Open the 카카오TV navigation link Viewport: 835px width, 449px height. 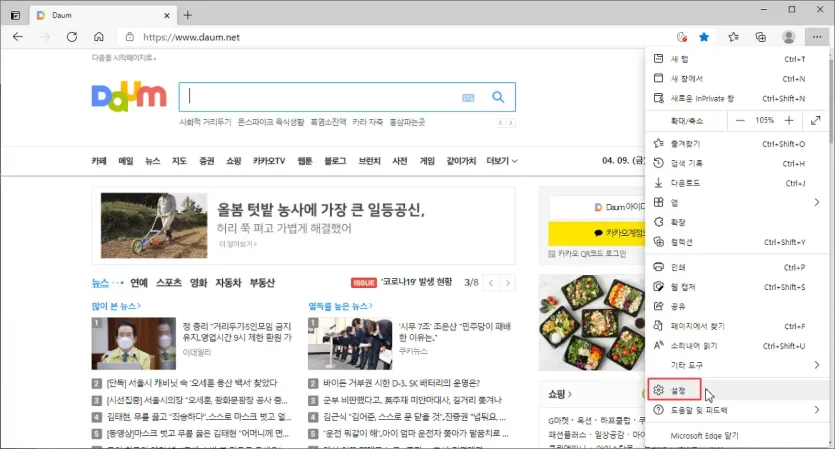coord(269,161)
